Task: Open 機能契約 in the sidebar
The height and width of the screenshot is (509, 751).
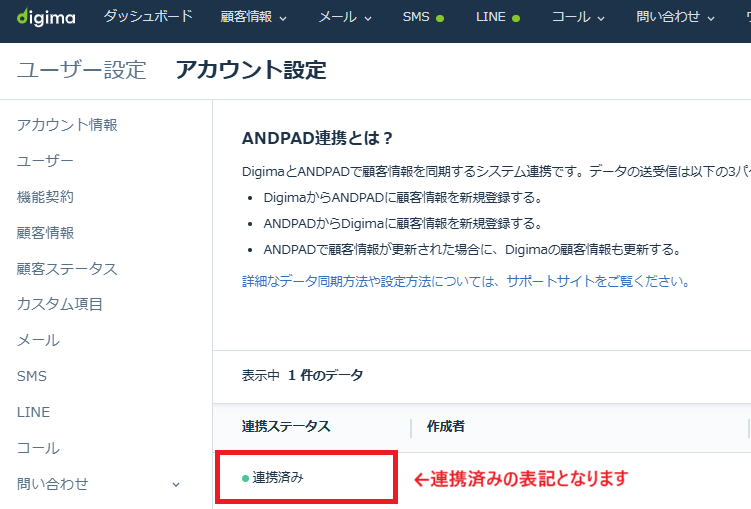Action: 45,196
